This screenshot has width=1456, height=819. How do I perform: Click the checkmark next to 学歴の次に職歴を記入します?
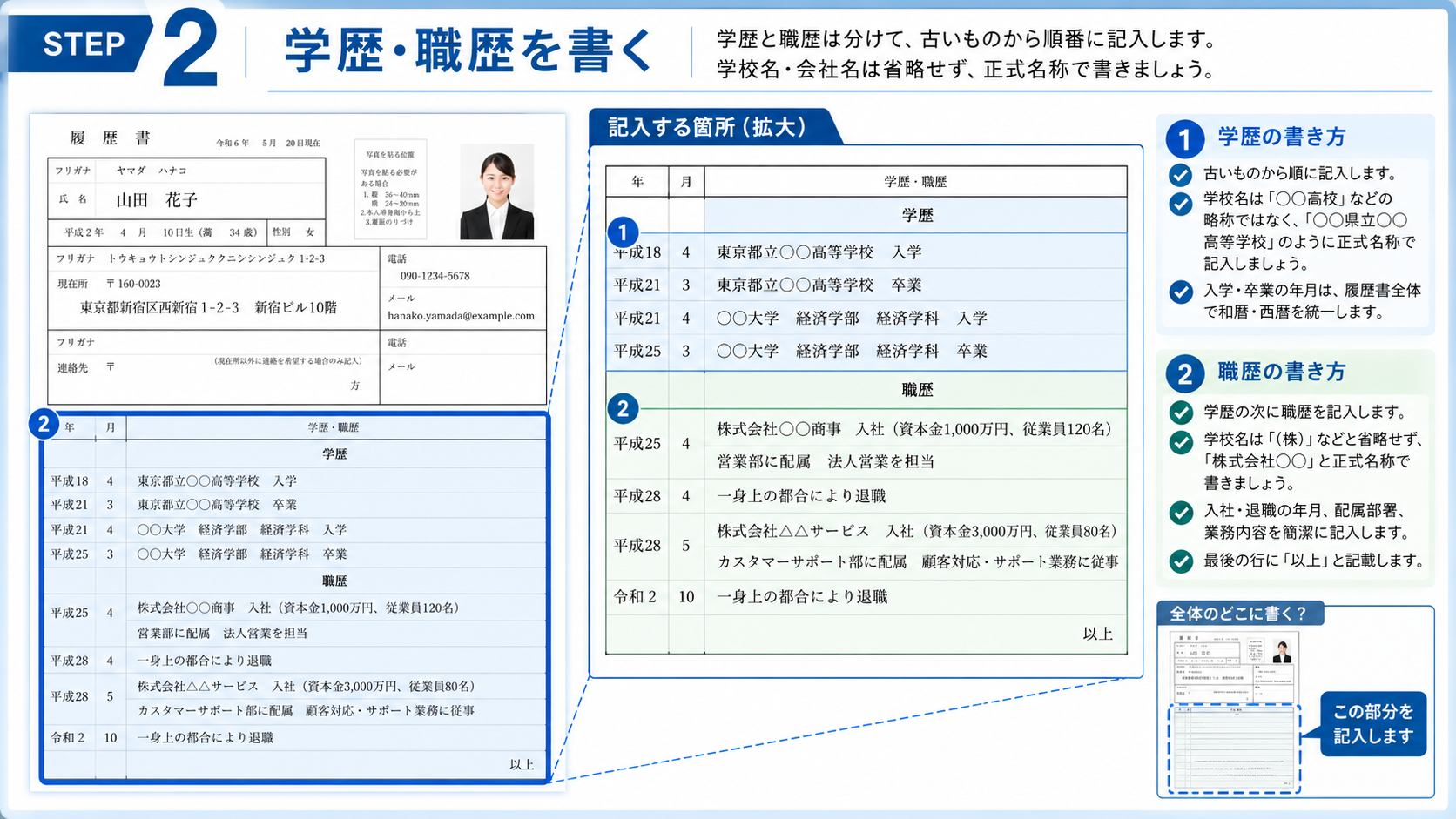coord(1180,412)
